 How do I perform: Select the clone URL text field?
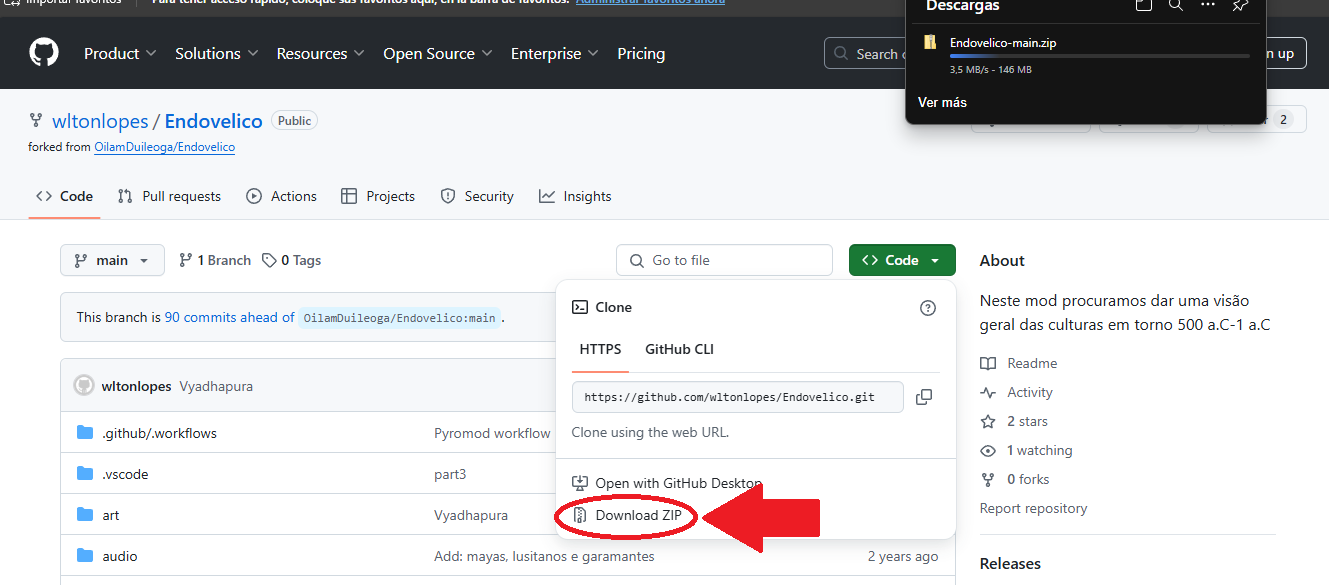[x=738, y=397]
